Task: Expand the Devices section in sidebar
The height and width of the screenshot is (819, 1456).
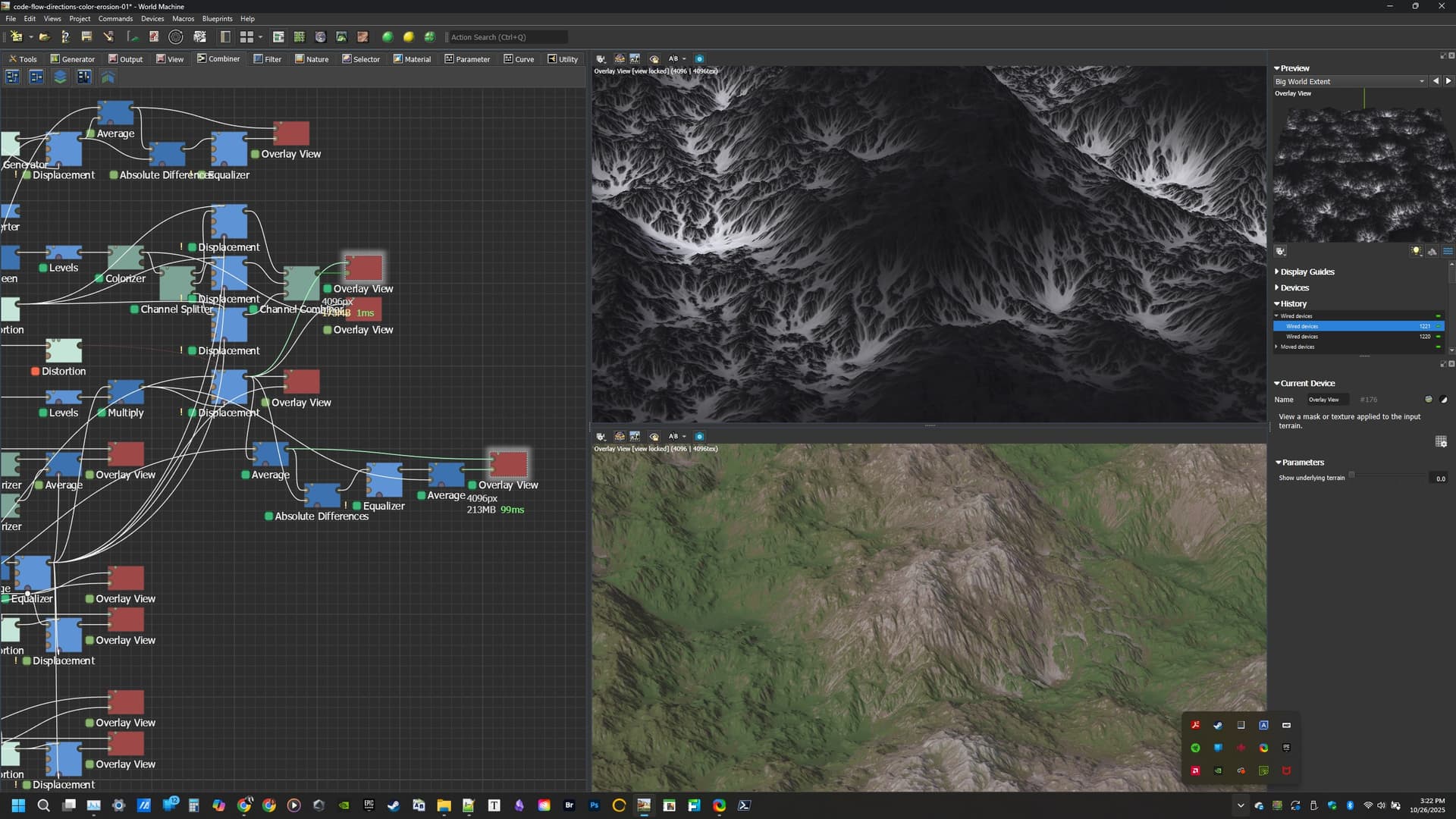Action: 1294,287
